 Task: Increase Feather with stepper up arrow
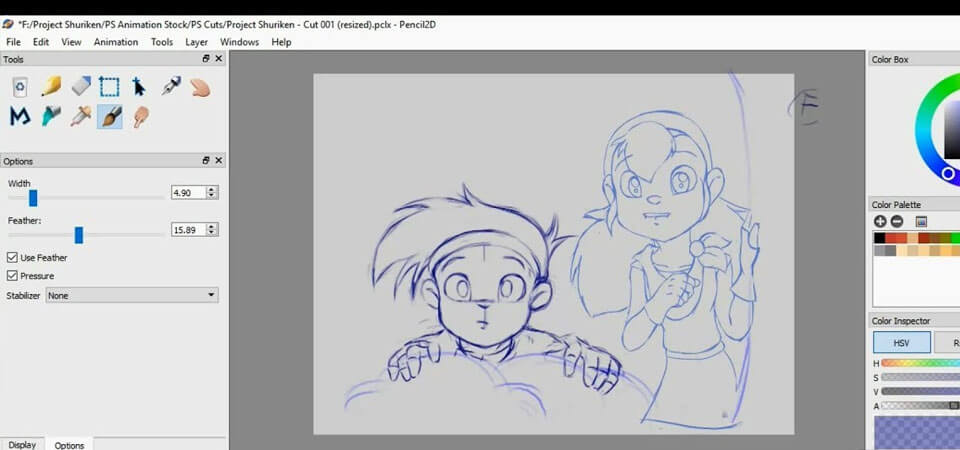click(x=212, y=227)
